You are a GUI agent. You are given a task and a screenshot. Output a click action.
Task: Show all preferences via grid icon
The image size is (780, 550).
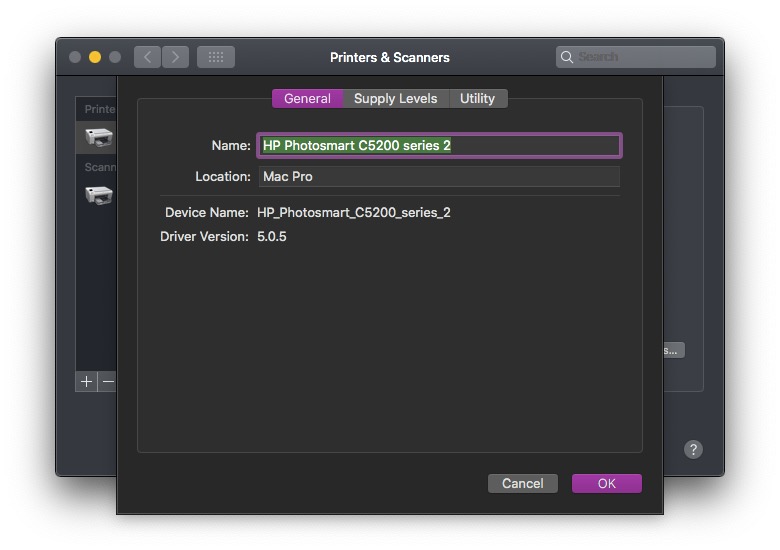tap(215, 57)
